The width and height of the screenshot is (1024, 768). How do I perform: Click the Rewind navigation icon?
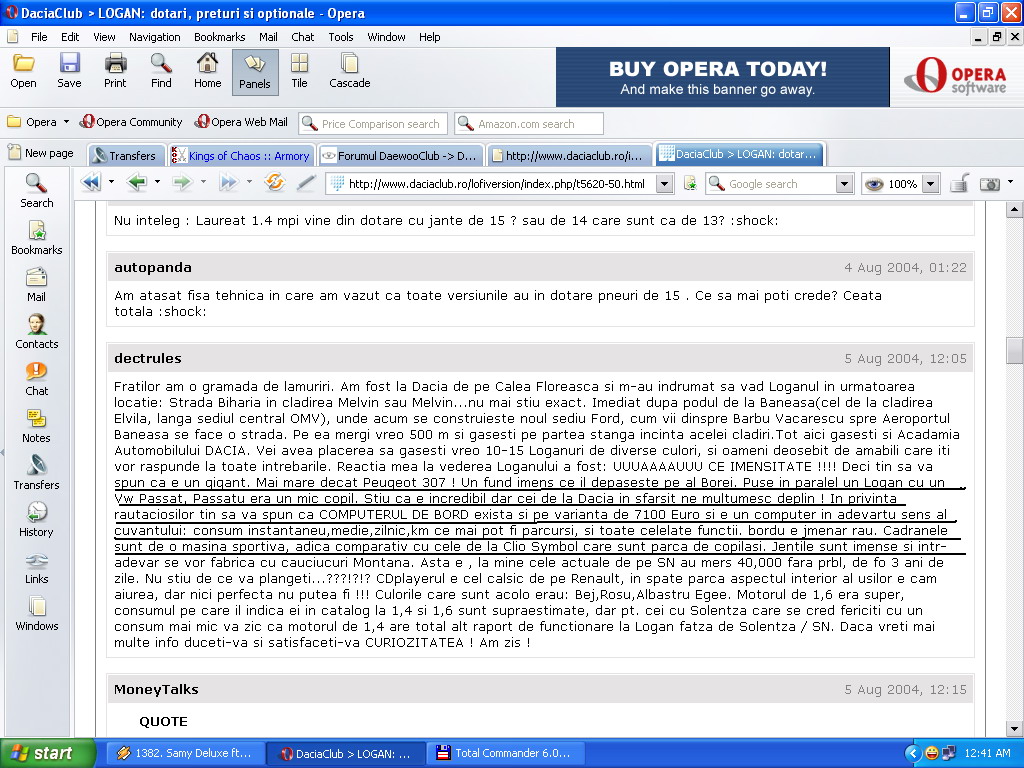[90, 183]
